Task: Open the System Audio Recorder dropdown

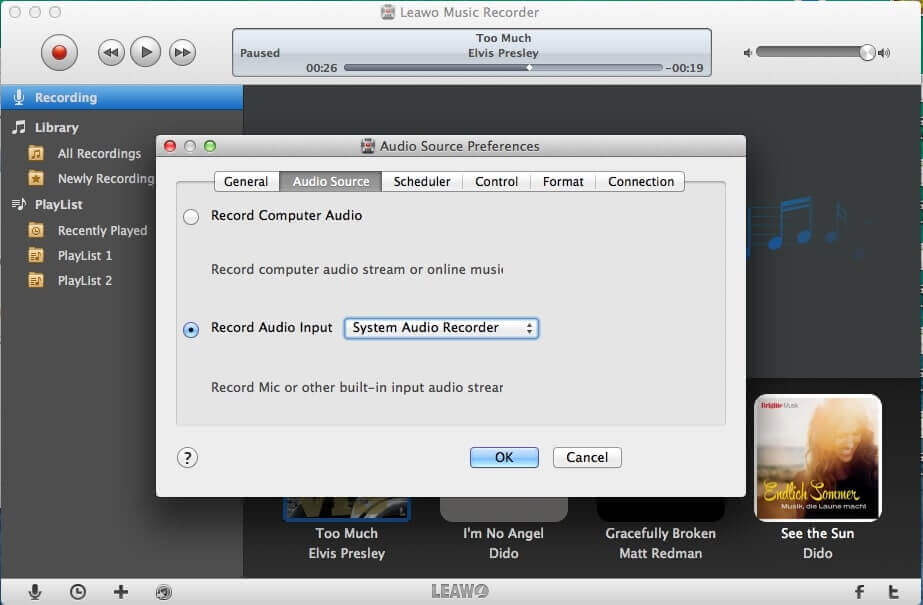Action: pyautogui.click(x=440, y=328)
